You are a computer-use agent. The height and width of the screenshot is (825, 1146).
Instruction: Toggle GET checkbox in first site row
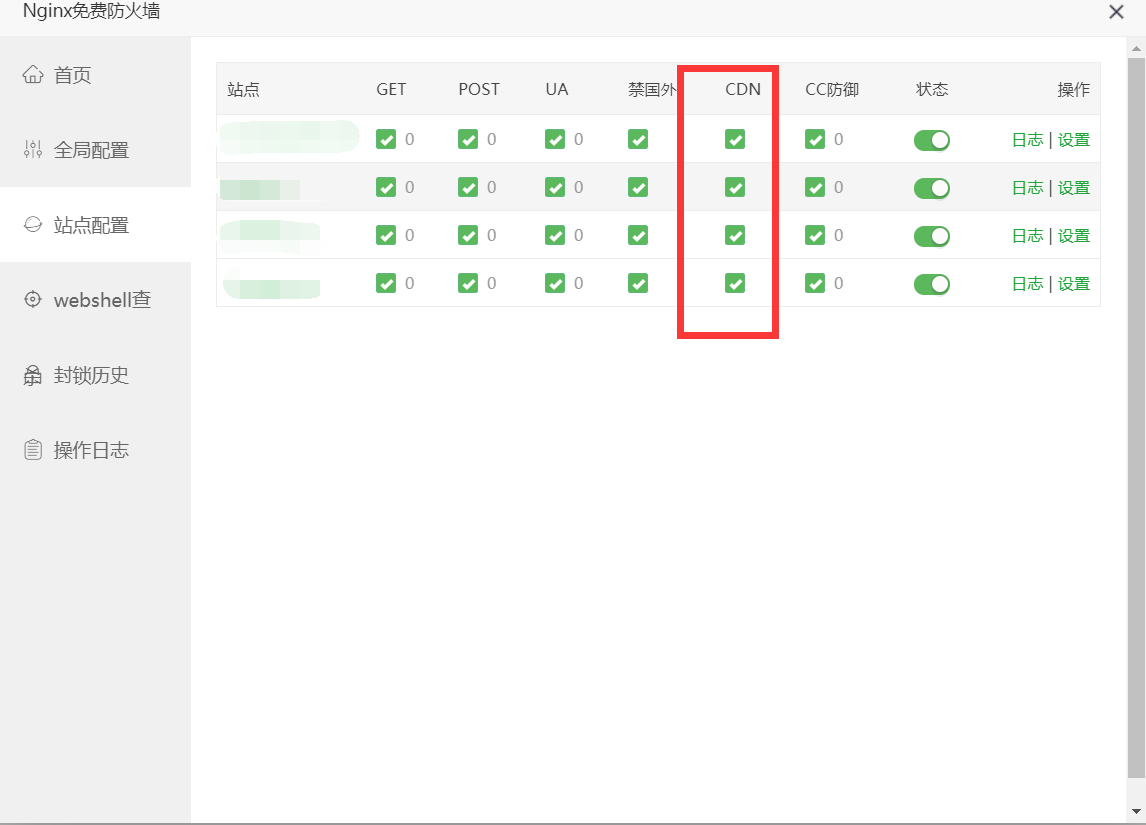tap(386, 139)
